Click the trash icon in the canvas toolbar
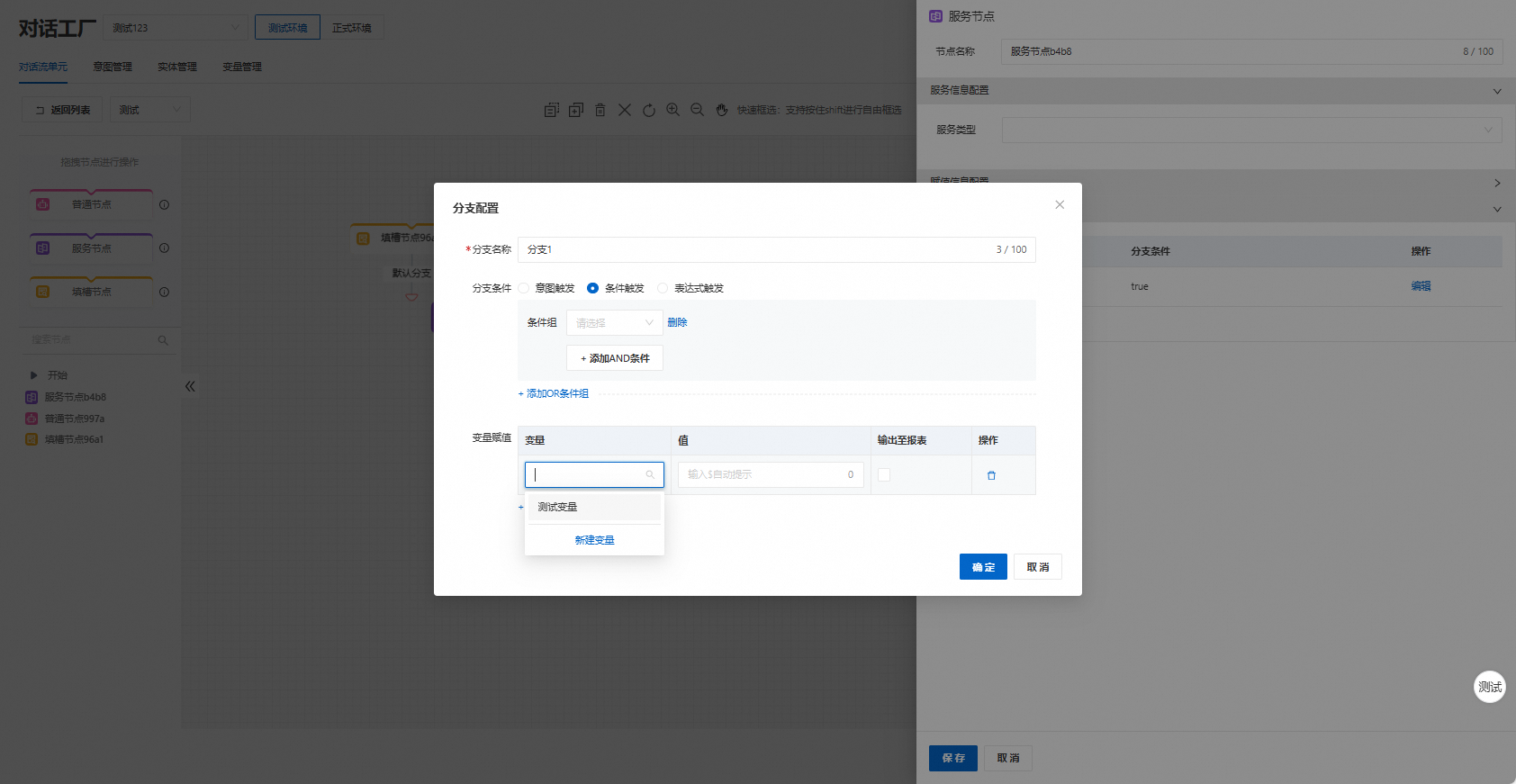 tap(600, 110)
